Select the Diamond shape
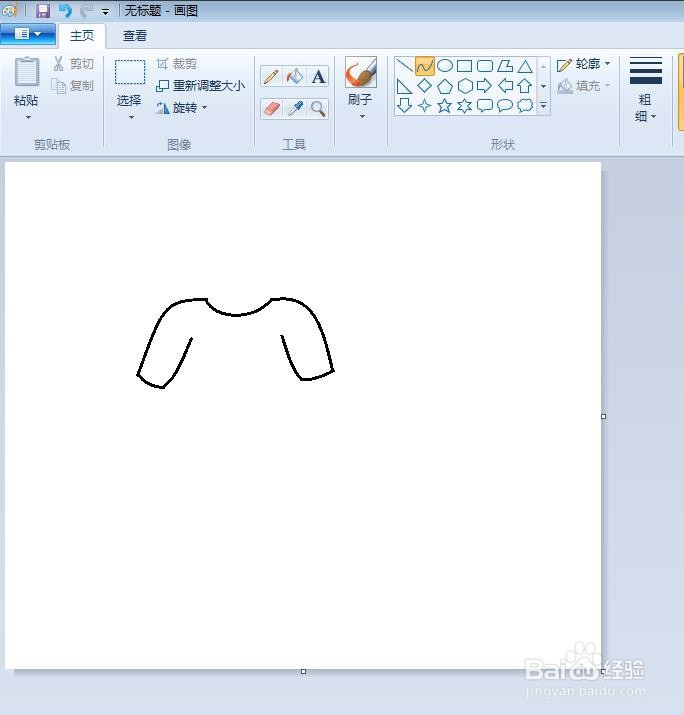 (425, 86)
